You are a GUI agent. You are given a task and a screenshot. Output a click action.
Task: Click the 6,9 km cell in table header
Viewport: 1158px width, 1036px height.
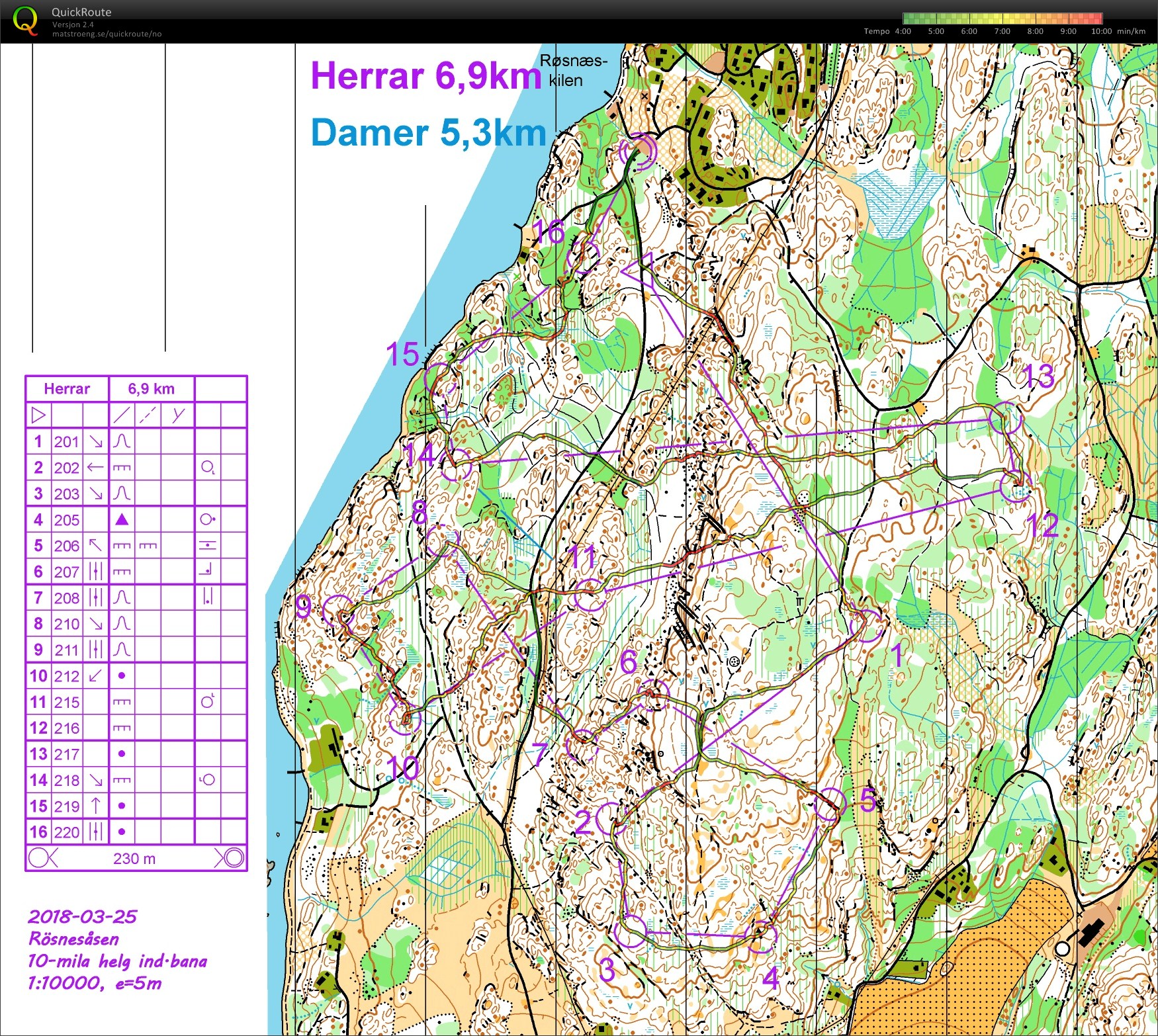pos(152,389)
